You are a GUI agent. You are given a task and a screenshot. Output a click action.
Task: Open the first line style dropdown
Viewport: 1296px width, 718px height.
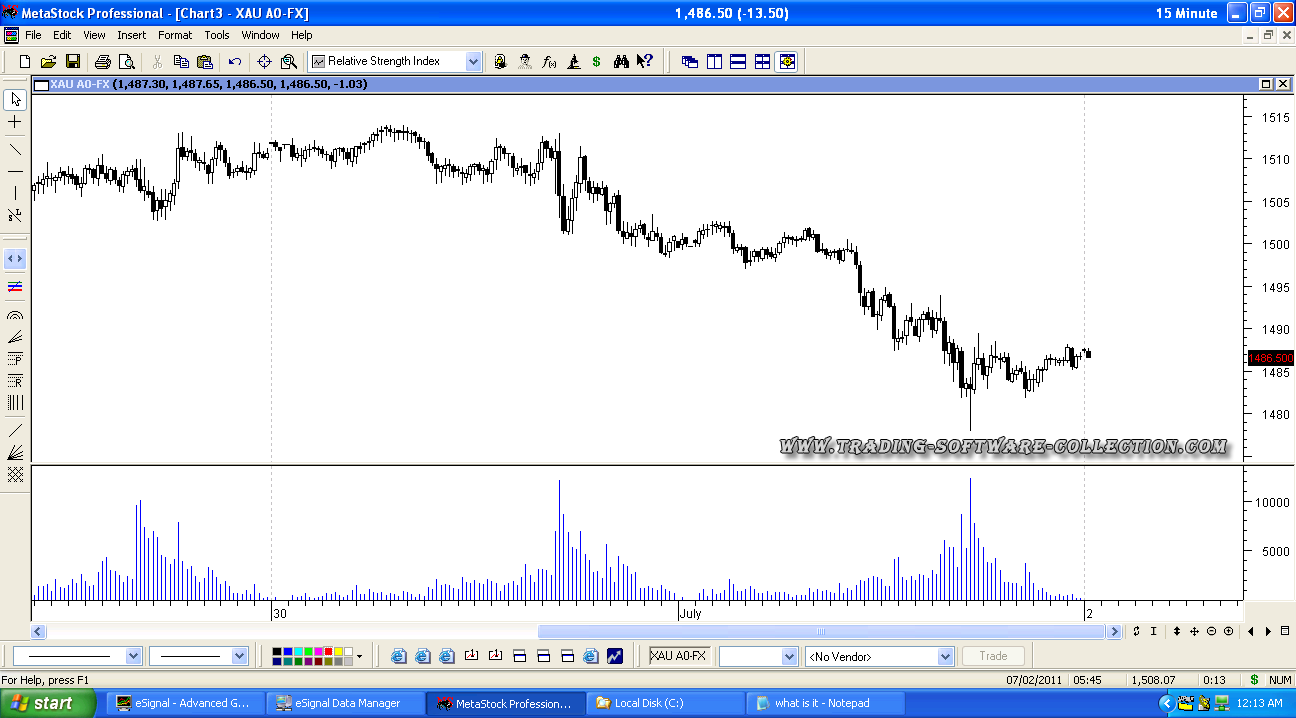click(x=134, y=657)
